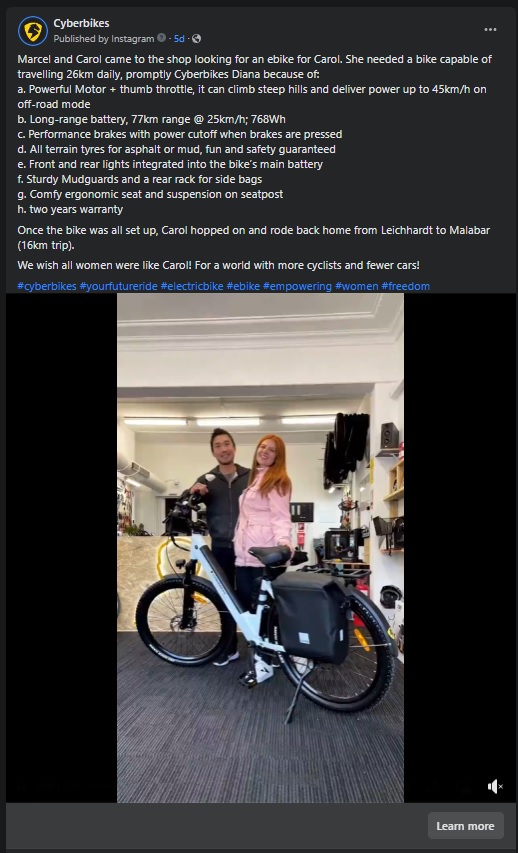
Task: Click the Published by Instagram label
Action: pos(104,39)
